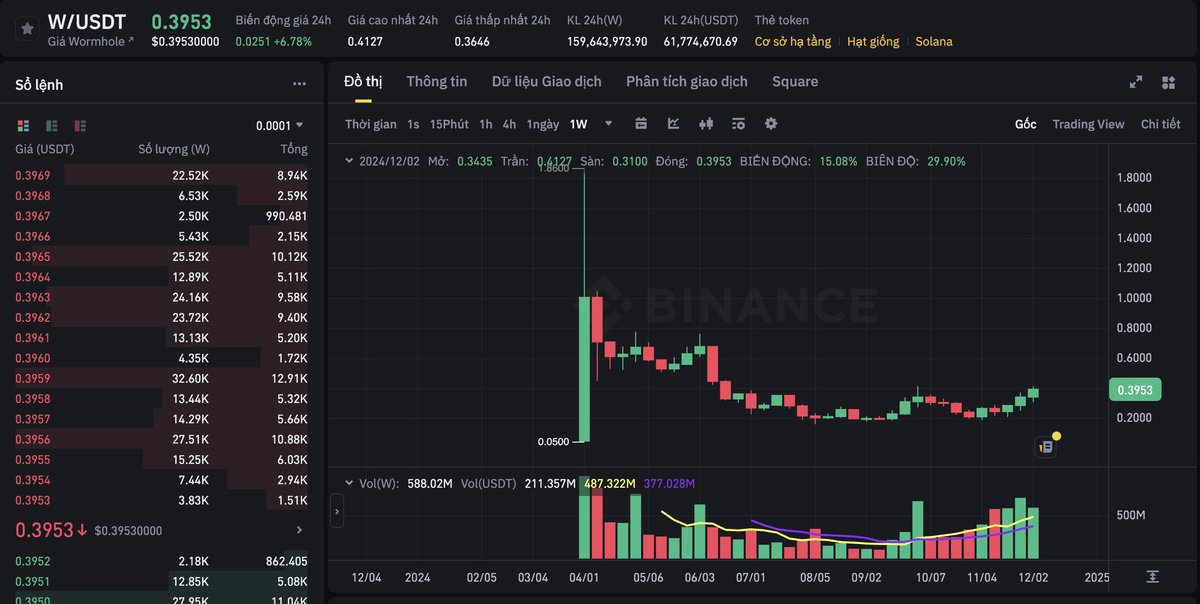Switch to Dữ liệu Giao dịch tab
The image size is (1200, 604).
pos(547,82)
